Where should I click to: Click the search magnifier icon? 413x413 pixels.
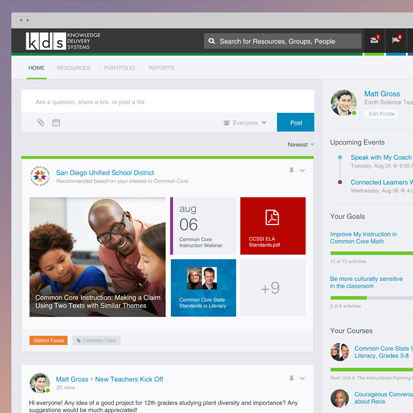pyautogui.click(x=211, y=41)
